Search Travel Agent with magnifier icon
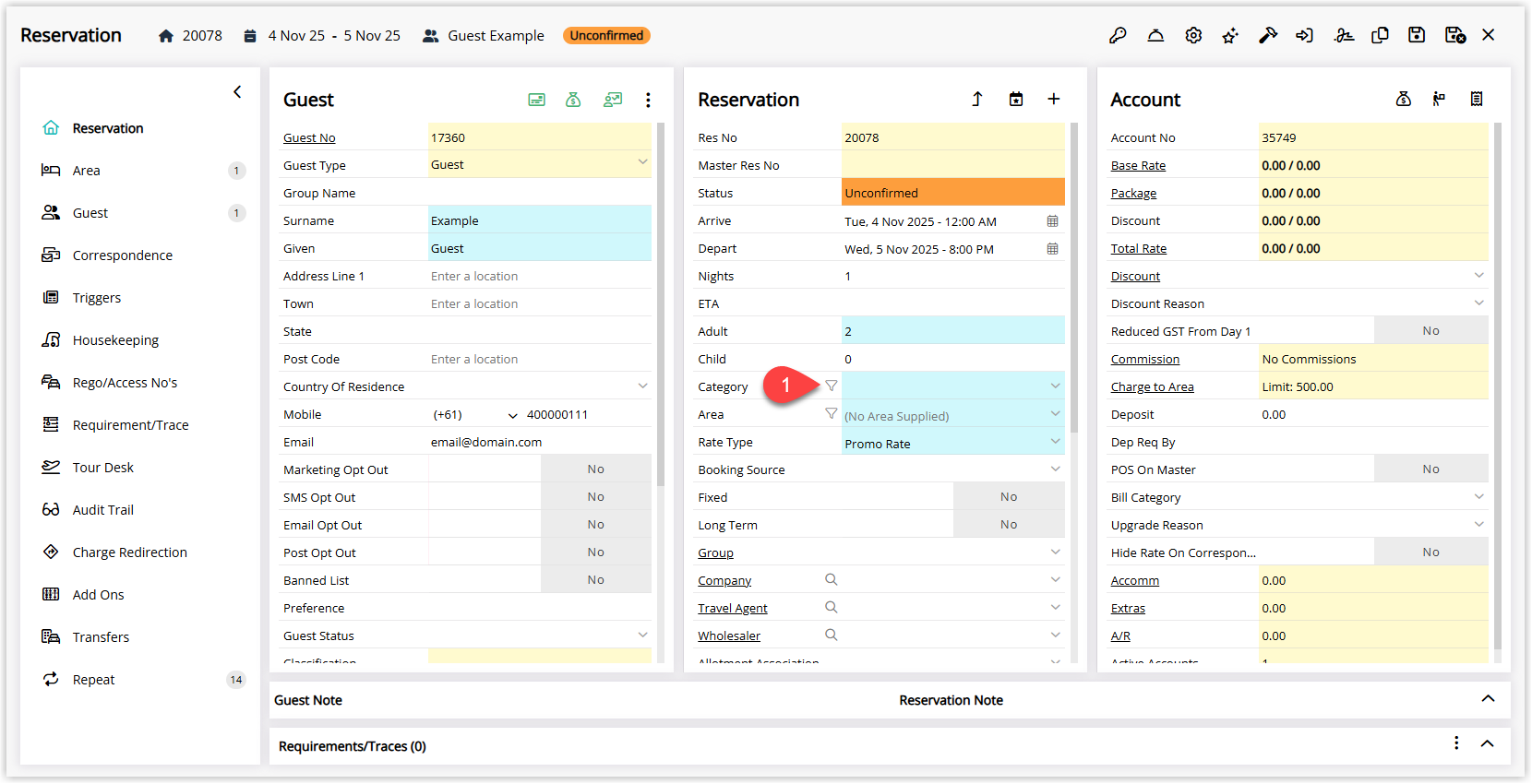This screenshot has width=1532, height=784. [832, 607]
